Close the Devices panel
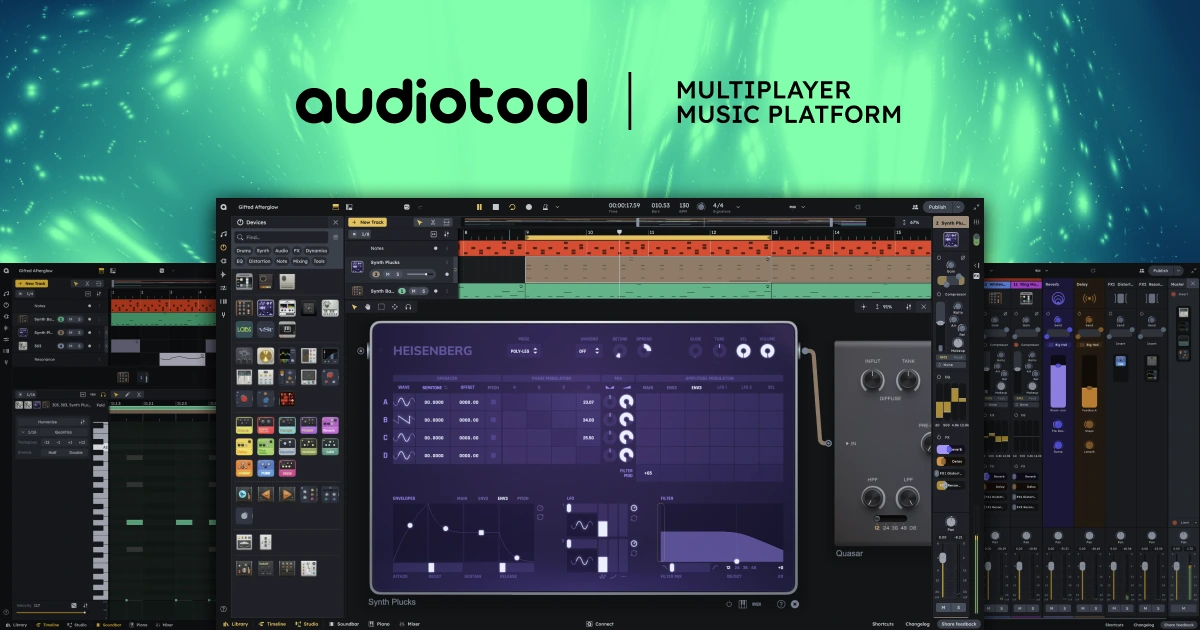Image resolution: width=1200 pixels, height=630 pixels. [336, 222]
